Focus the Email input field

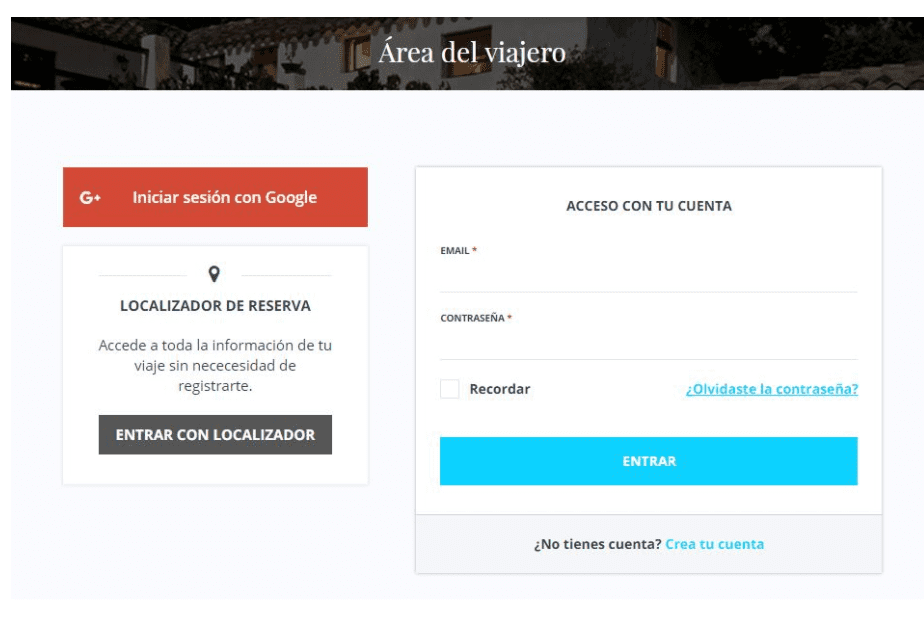[648, 275]
